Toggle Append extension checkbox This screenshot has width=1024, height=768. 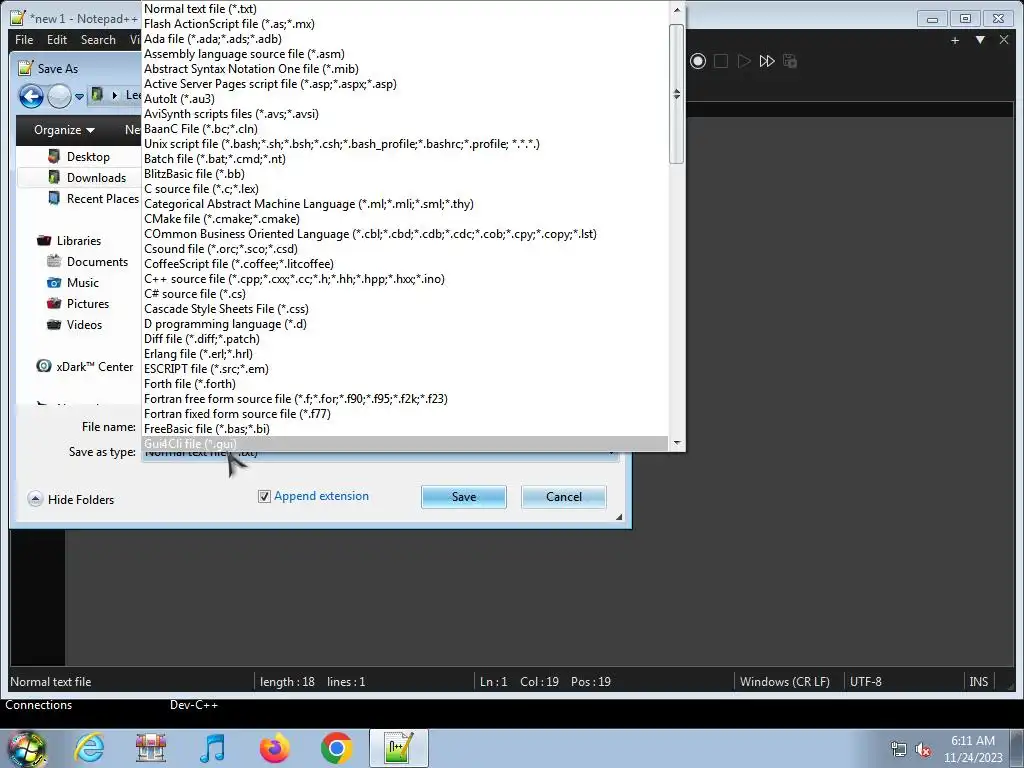point(264,496)
